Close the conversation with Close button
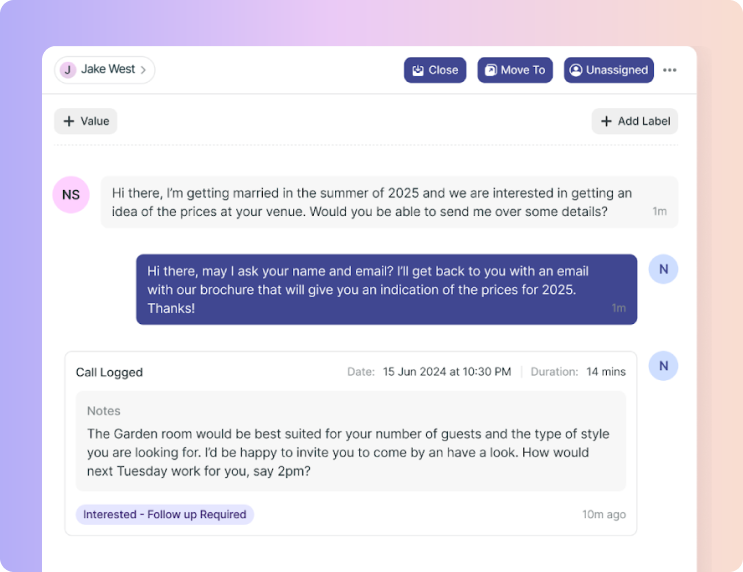The height and width of the screenshot is (572, 743). (435, 70)
